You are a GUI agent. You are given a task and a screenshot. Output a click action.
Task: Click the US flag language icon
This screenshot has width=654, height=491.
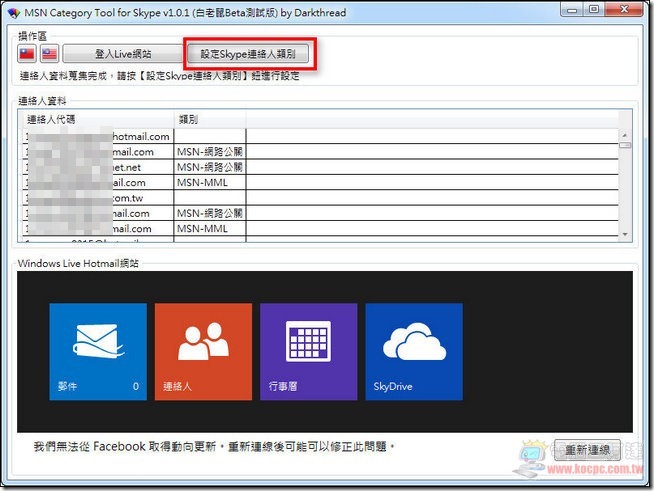coord(50,54)
